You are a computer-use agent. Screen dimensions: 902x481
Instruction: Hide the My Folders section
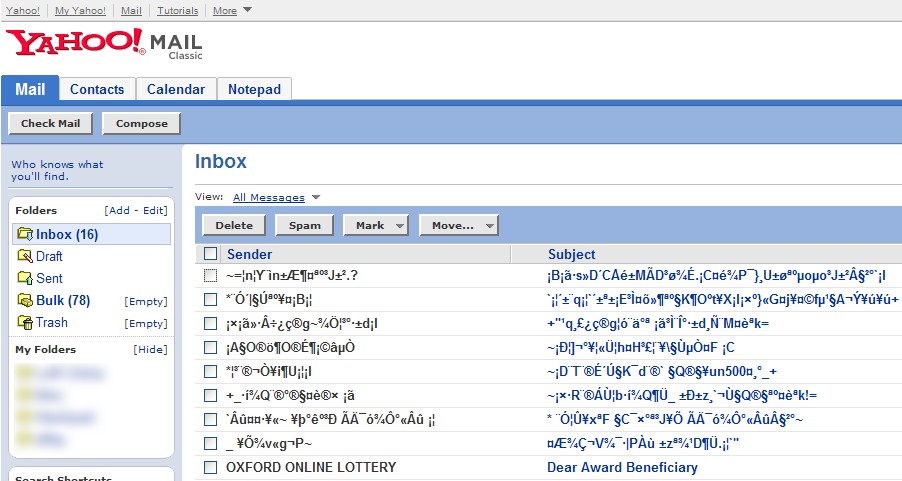[x=150, y=349]
